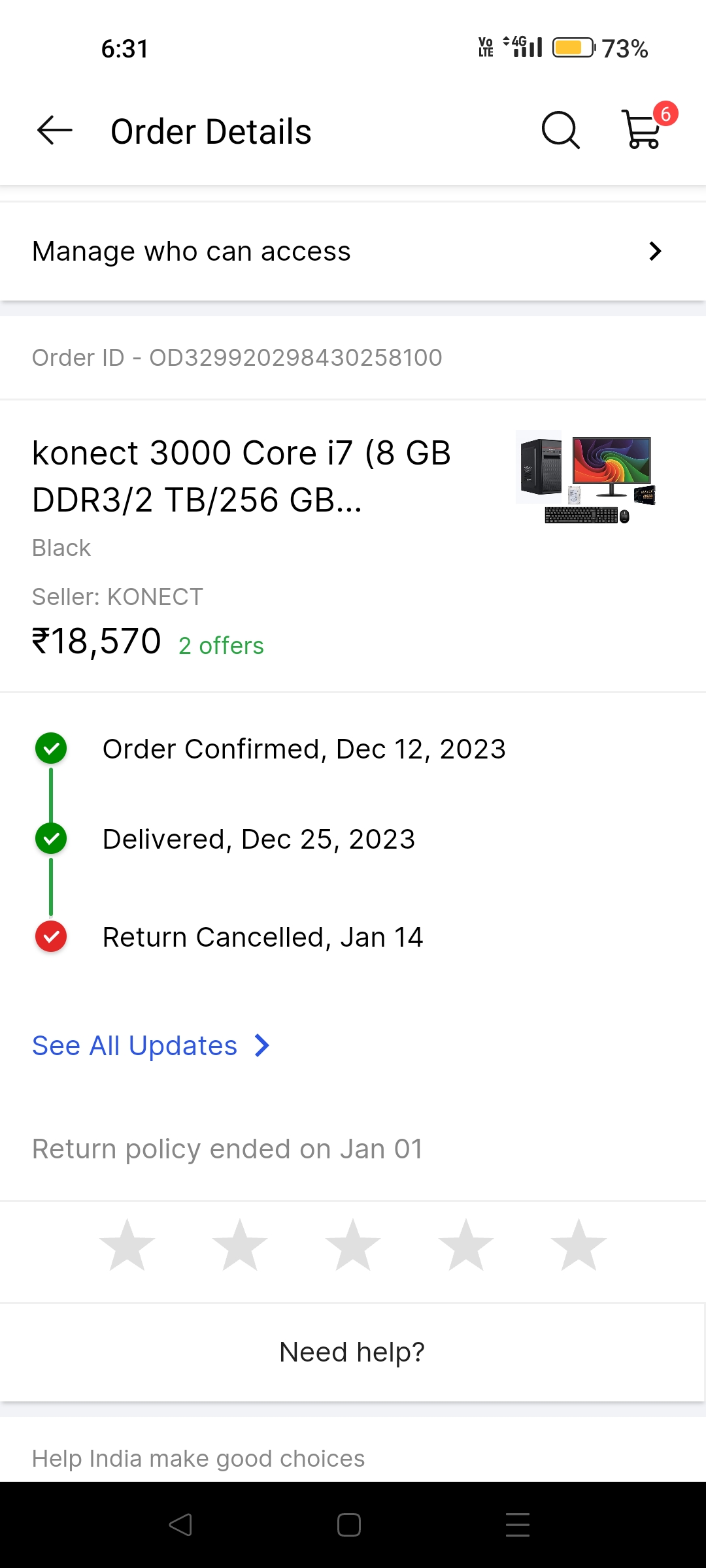Open See All Updates link

pos(135,1046)
